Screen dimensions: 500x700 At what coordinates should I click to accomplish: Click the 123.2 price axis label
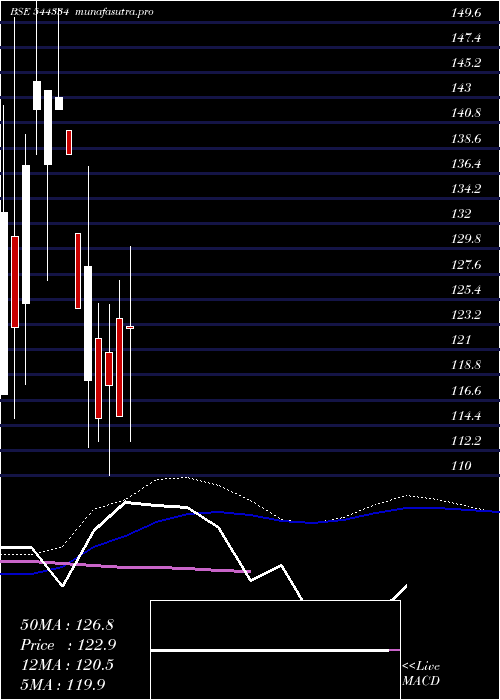click(x=466, y=315)
